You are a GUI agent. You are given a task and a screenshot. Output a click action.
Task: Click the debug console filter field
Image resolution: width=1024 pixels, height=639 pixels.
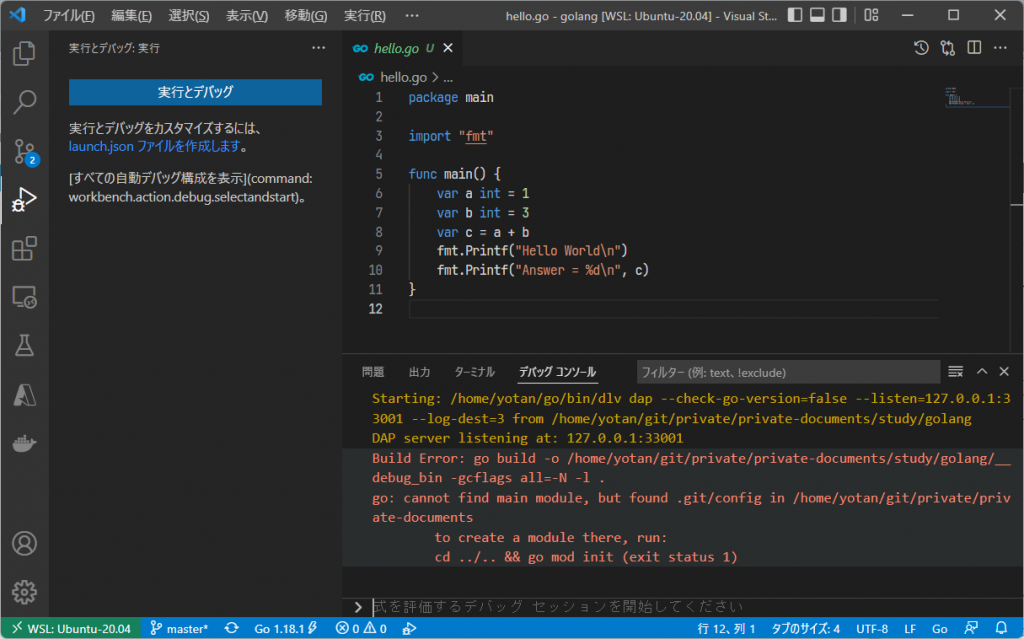click(788, 372)
